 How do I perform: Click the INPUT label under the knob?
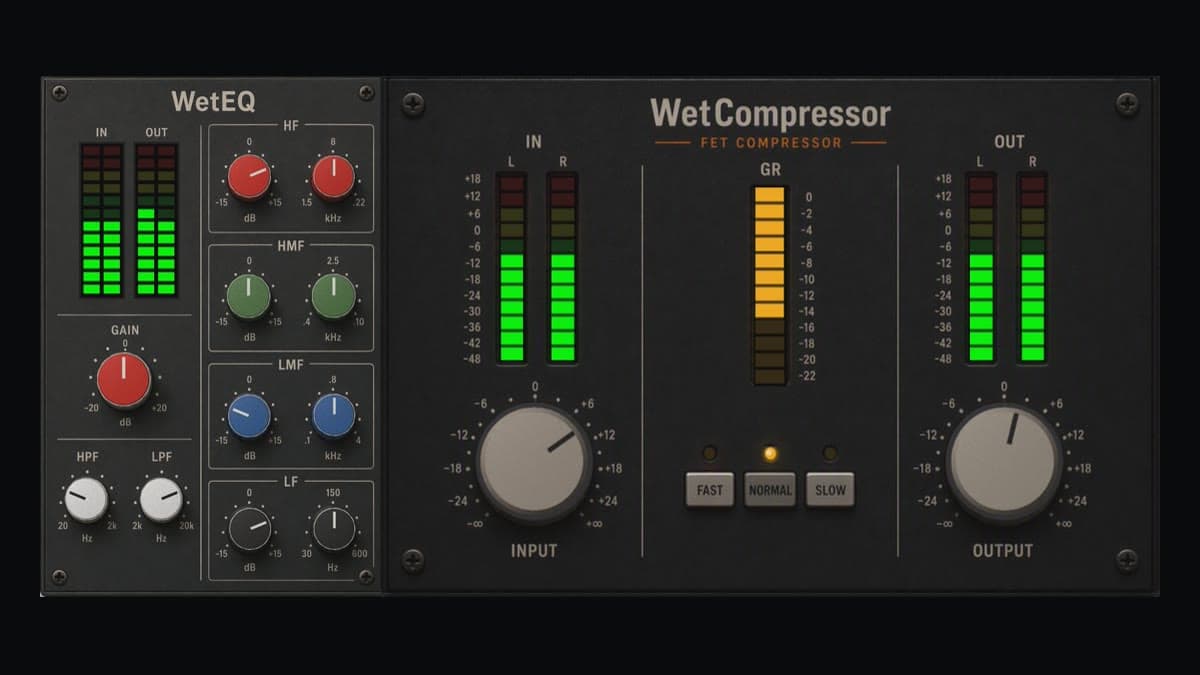click(x=534, y=550)
